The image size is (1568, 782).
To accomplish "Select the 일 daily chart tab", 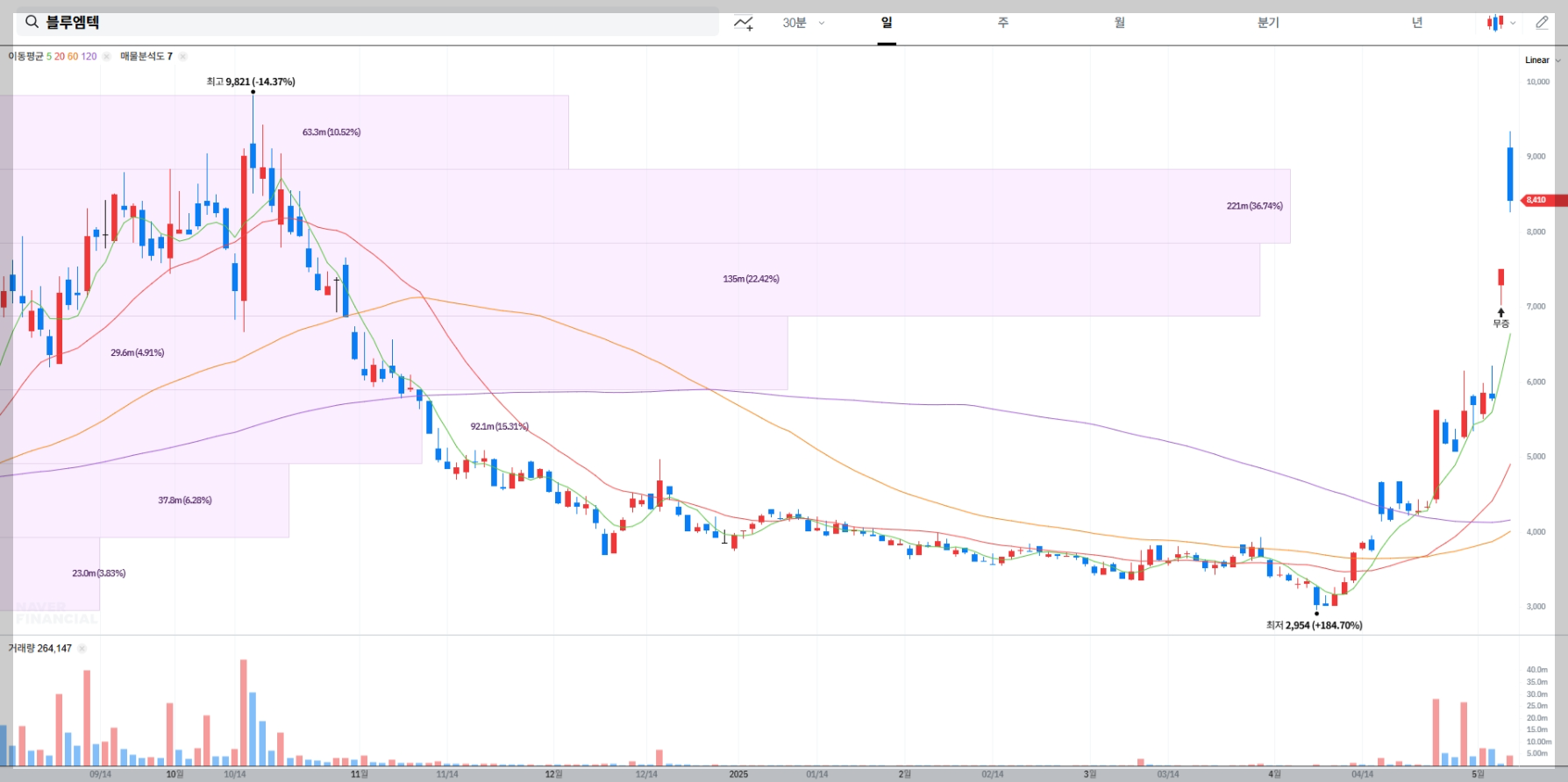I will point(887,23).
